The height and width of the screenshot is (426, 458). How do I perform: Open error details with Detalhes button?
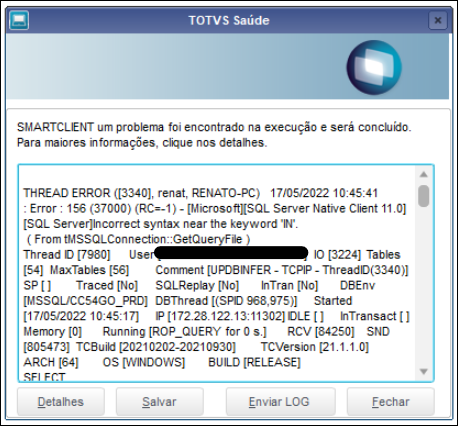coord(61,402)
